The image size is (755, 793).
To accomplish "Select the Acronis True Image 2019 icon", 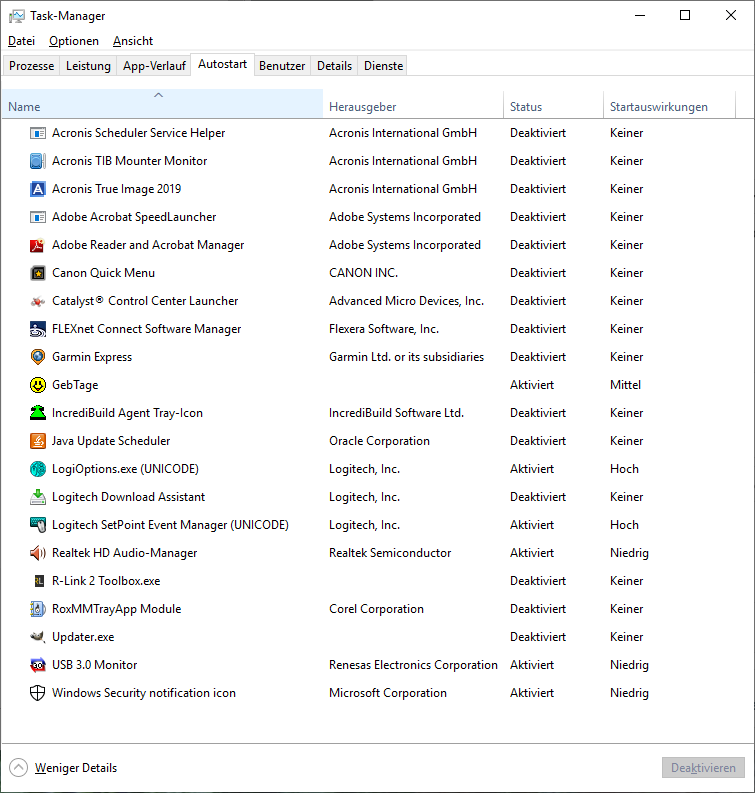I will point(37,189).
